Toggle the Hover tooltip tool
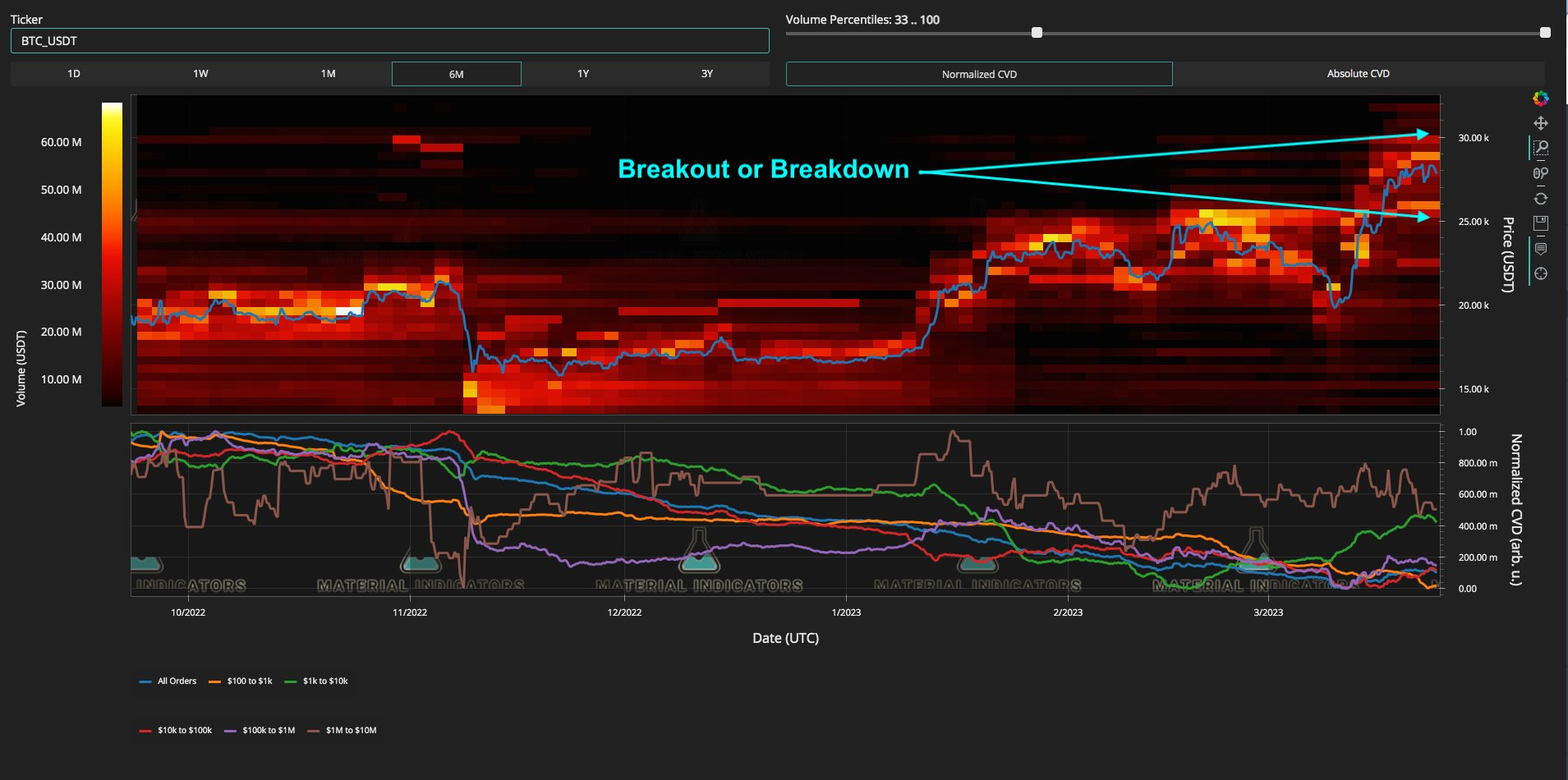 click(x=1541, y=249)
